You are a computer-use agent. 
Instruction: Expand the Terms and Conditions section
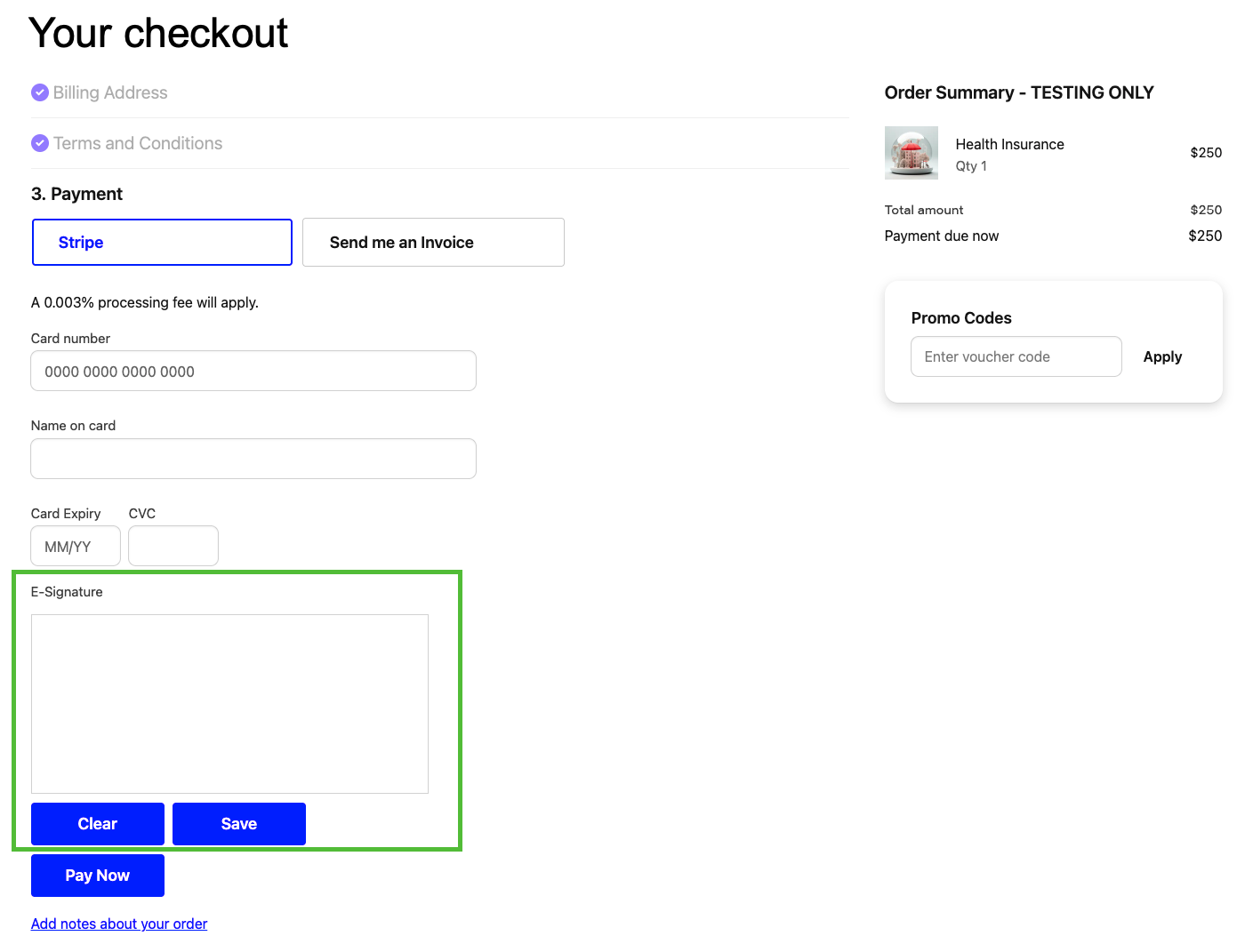coord(137,143)
